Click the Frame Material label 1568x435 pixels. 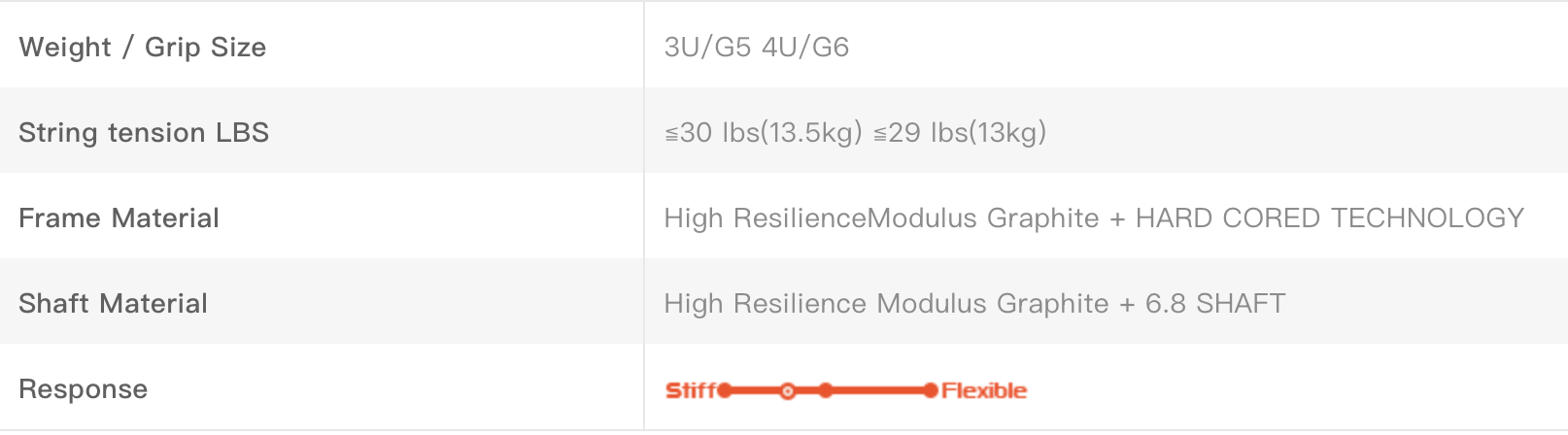(x=119, y=217)
